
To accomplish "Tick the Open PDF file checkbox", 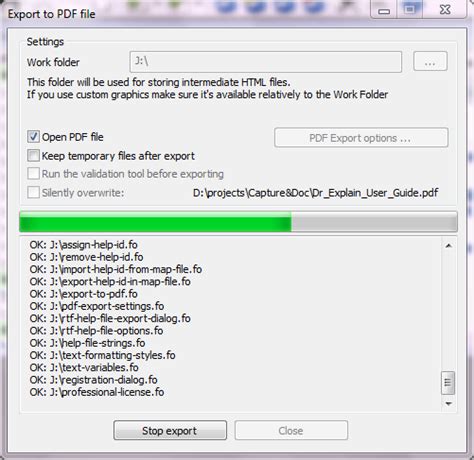I will [x=33, y=137].
